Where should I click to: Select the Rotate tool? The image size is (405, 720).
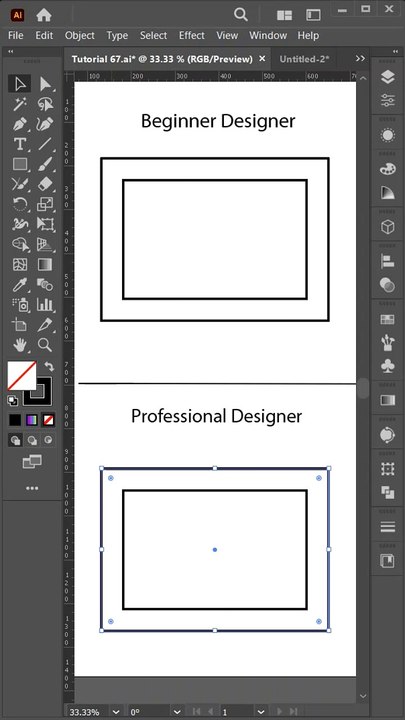coord(20,204)
